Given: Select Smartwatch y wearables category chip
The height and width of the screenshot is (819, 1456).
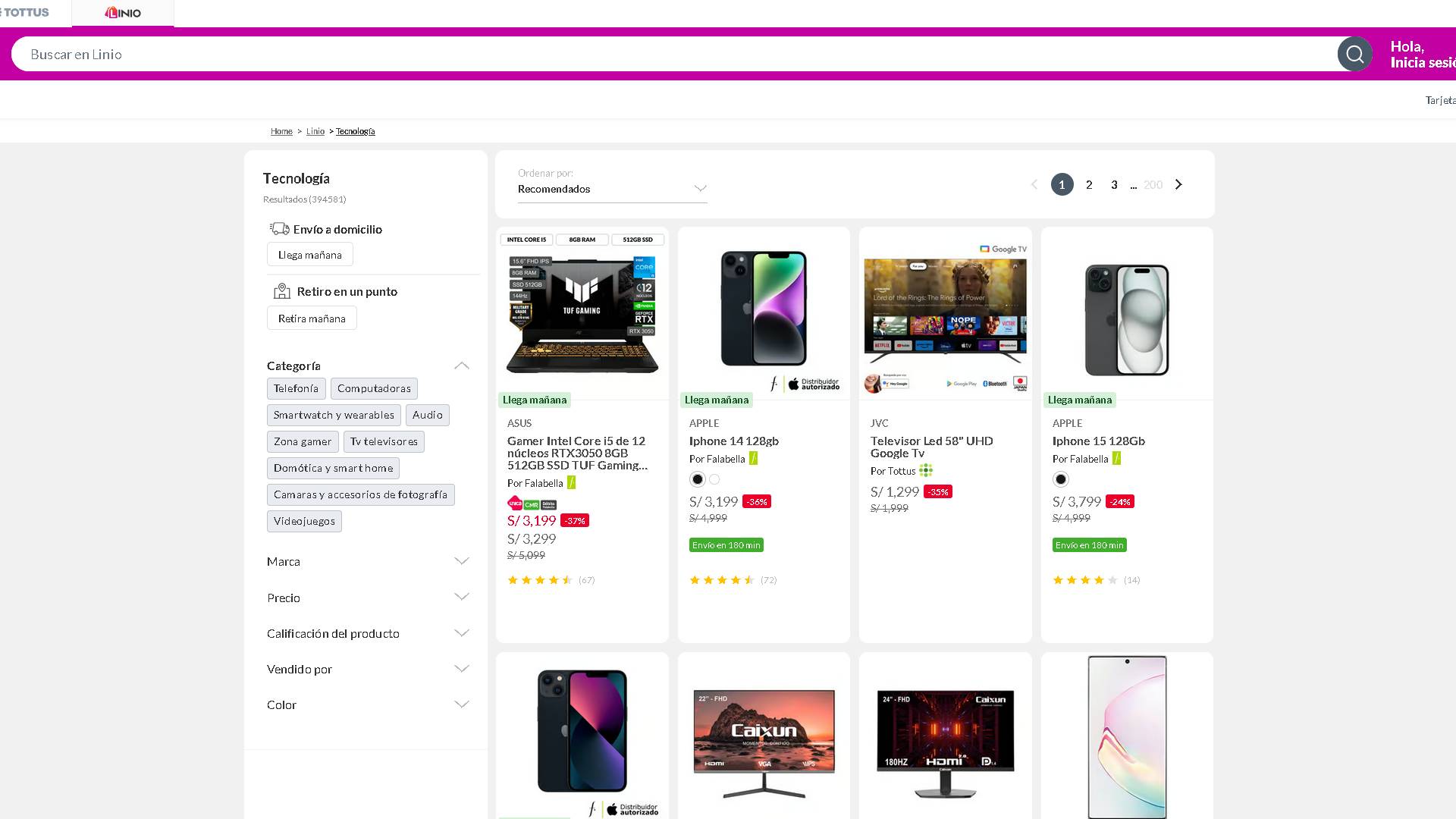Looking at the screenshot, I should pyautogui.click(x=334, y=415).
